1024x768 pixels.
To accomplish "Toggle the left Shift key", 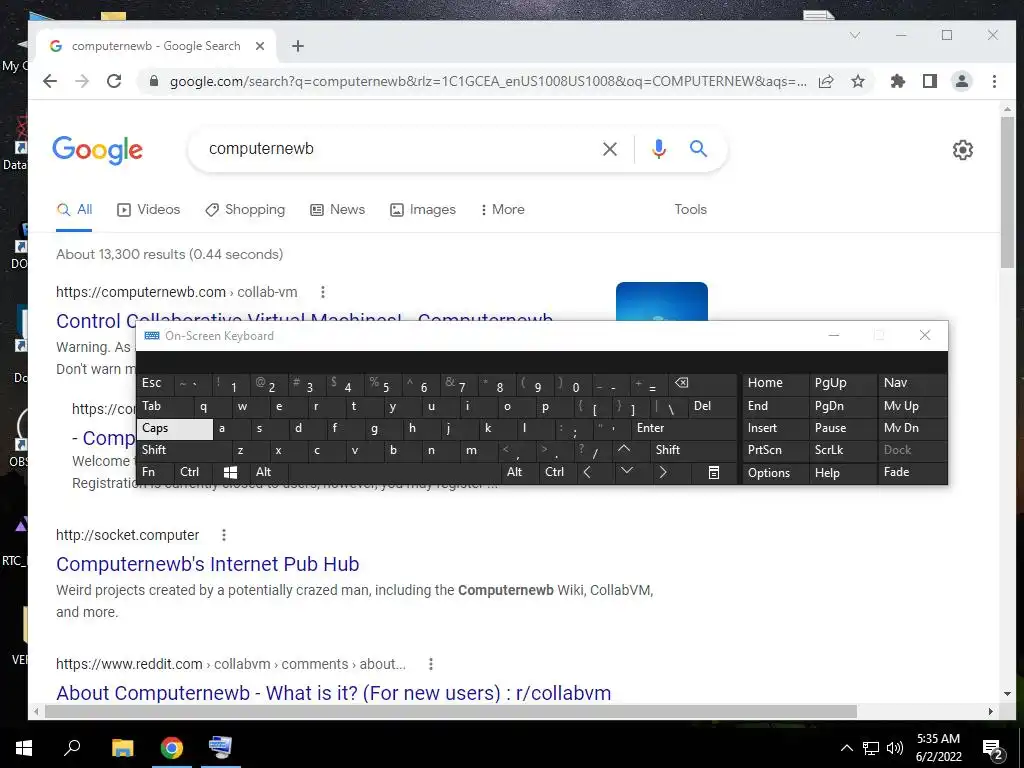I will [x=184, y=450].
